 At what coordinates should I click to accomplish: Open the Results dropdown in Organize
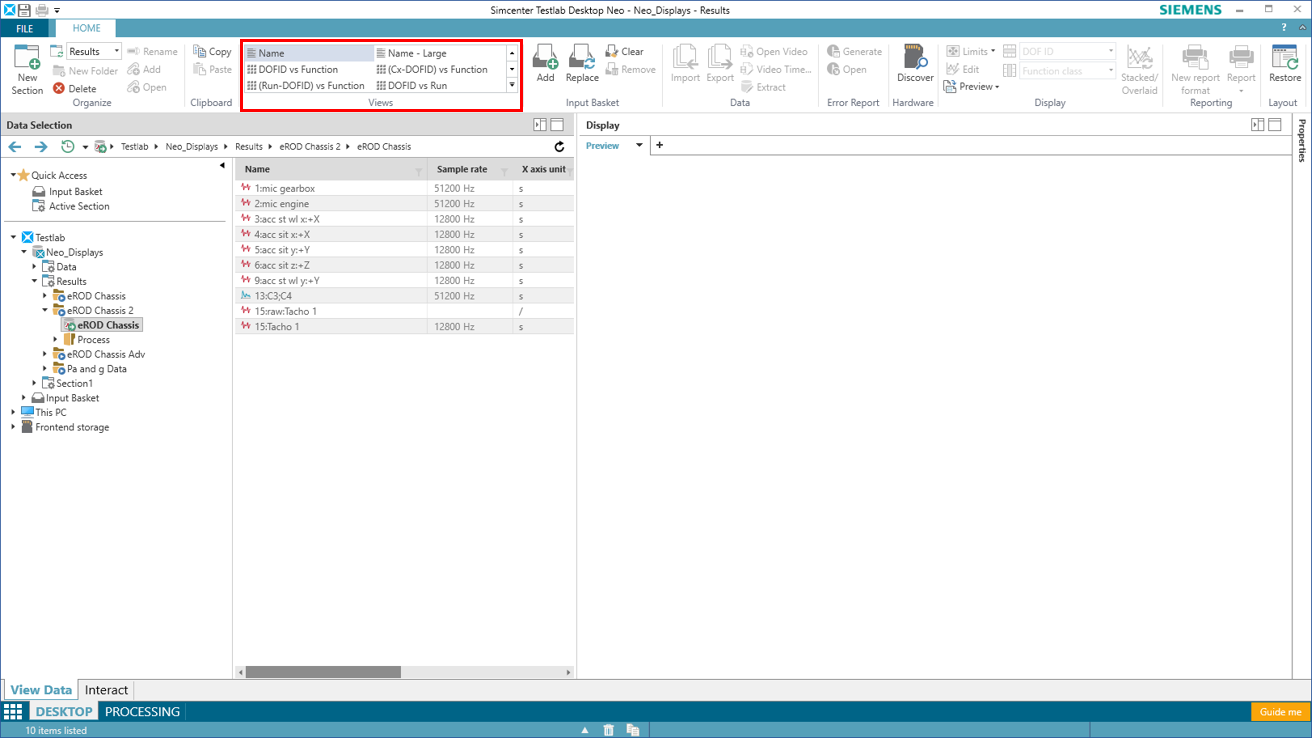pyautogui.click(x=116, y=52)
